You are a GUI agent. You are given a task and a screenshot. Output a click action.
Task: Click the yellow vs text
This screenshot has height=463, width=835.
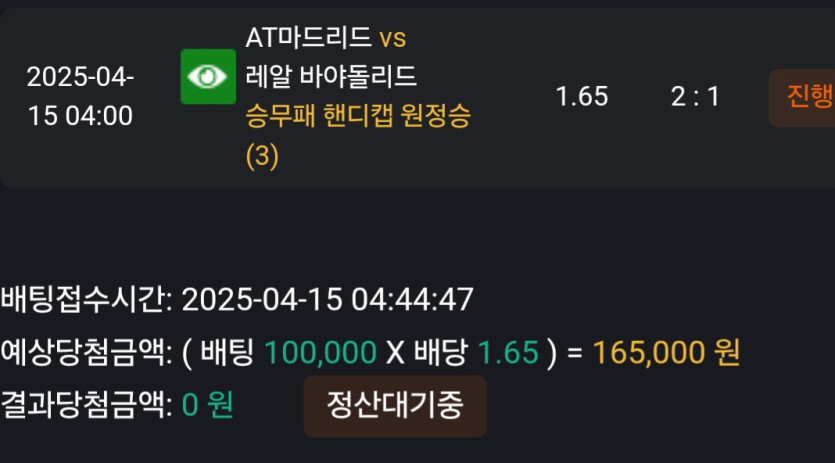click(x=392, y=38)
